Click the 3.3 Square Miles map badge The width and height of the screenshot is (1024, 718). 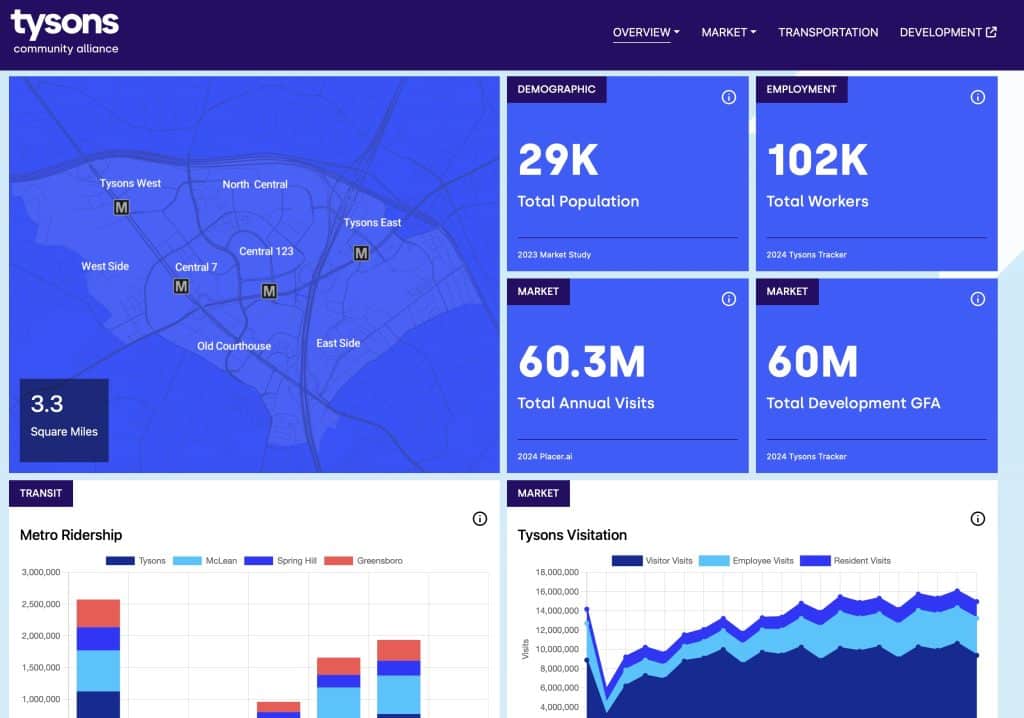(x=64, y=420)
